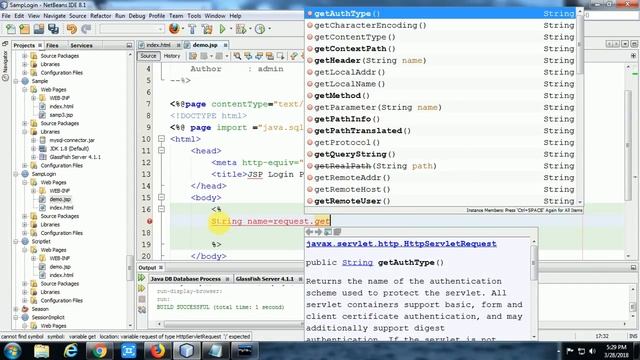
Task: Select getQueryString() completion item
Action: [x=441, y=154]
